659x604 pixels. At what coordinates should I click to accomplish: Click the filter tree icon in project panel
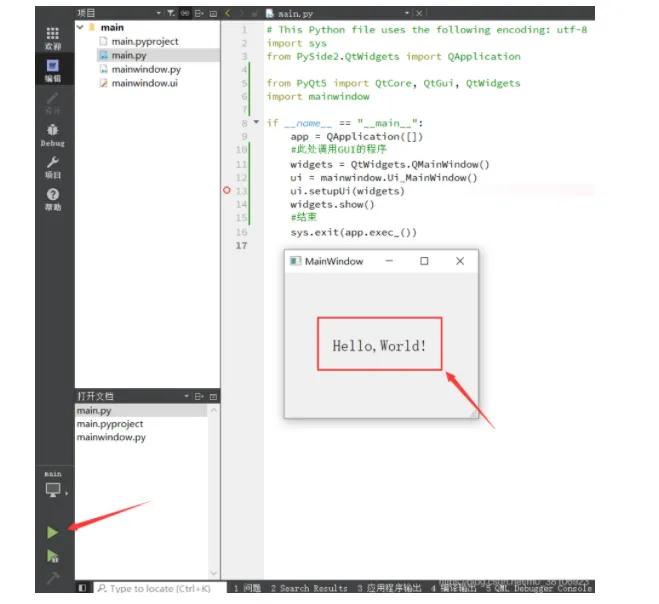point(171,13)
